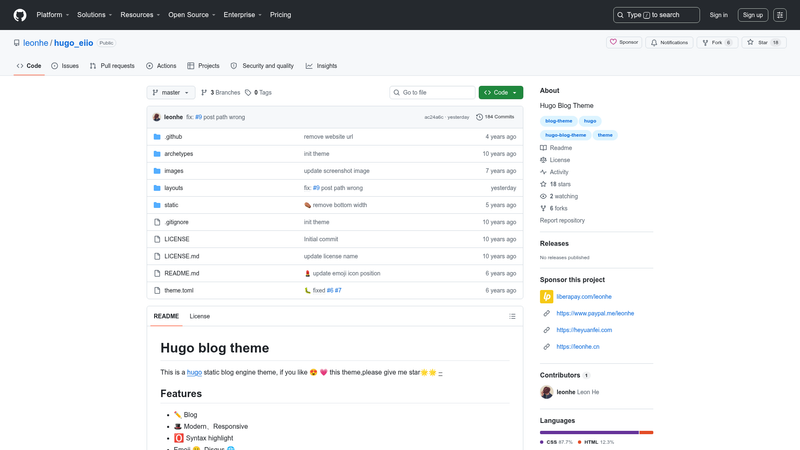This screenshot has width=800, height=450.
Task: Click the Go to file field
Action: [x=432, y=92]
